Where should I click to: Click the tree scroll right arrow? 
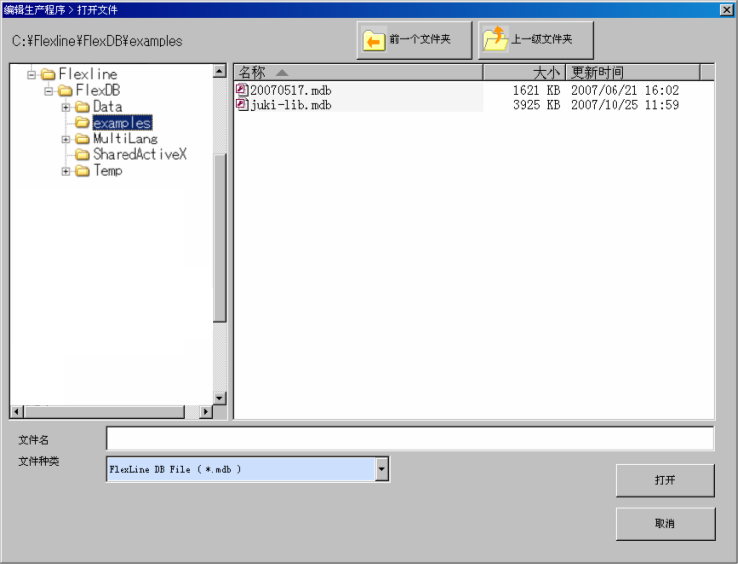click(x=205, y=412)
